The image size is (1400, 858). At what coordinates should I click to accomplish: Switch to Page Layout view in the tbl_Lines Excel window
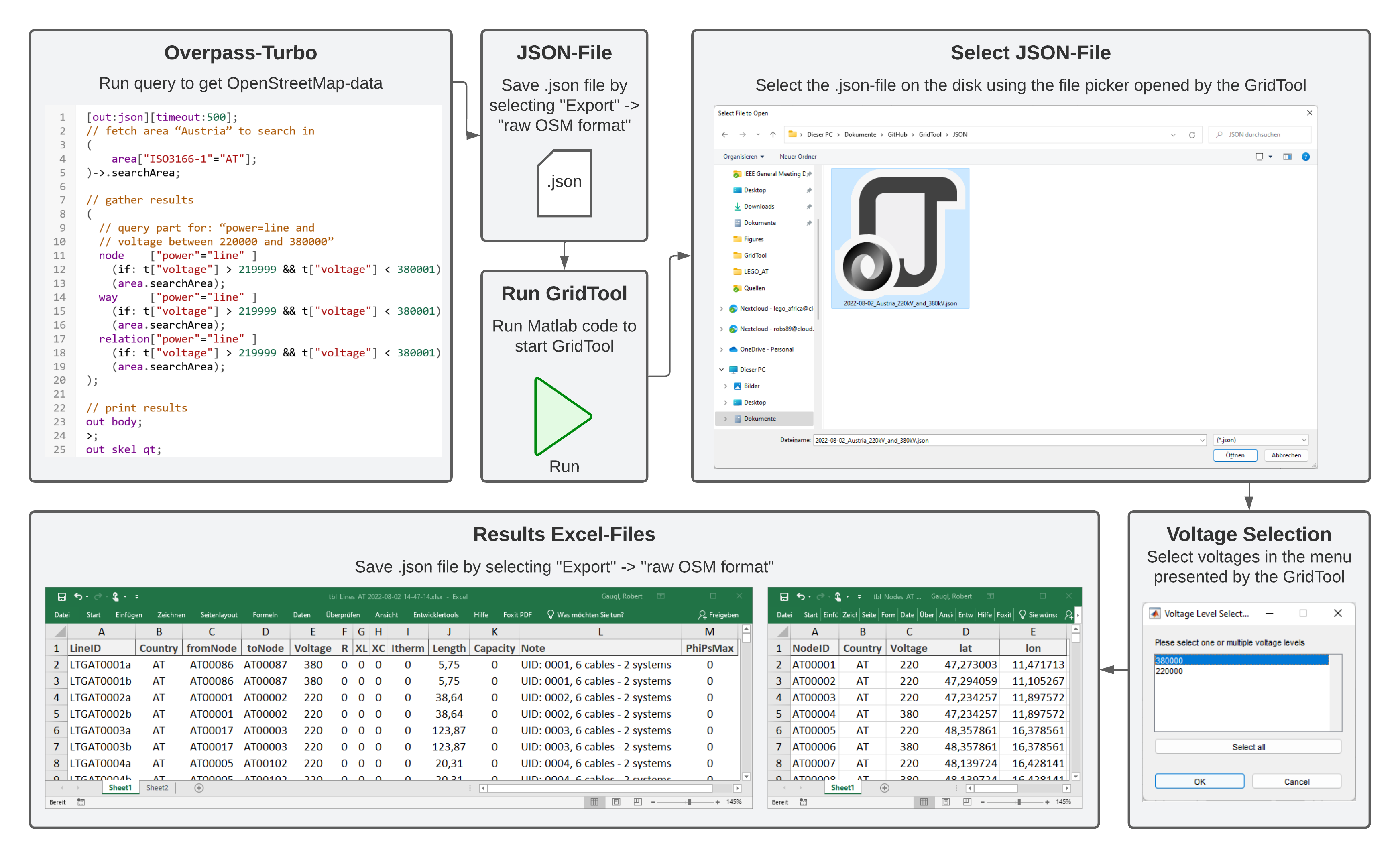616,802
